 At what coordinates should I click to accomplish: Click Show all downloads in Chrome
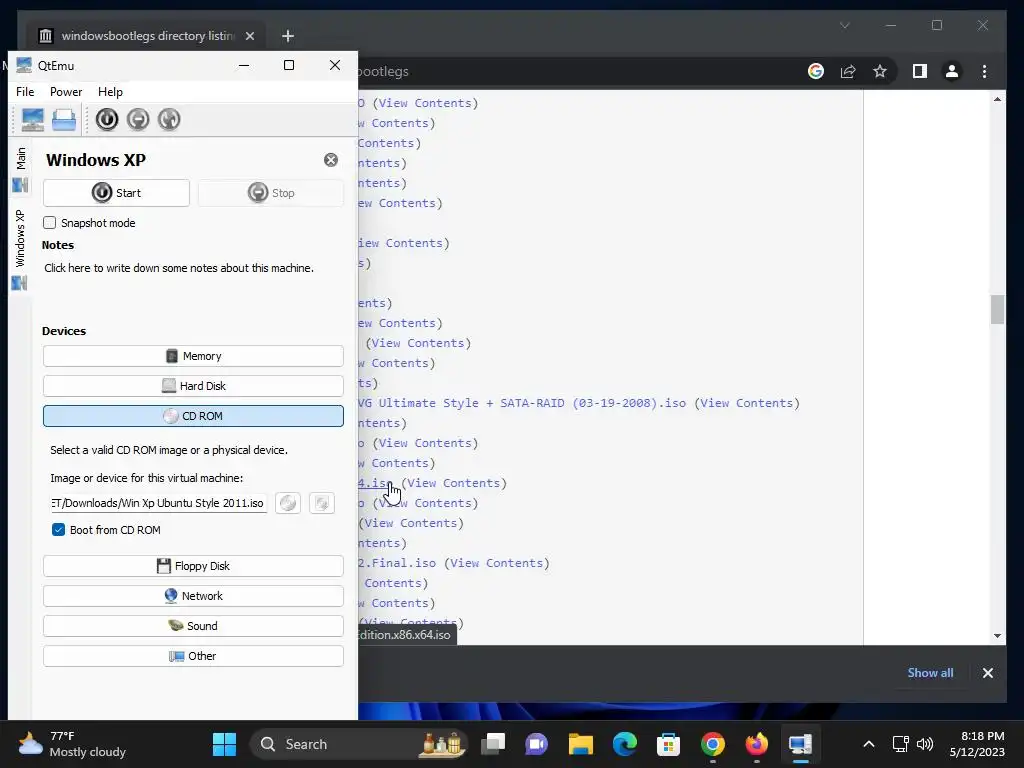(930, 673)
